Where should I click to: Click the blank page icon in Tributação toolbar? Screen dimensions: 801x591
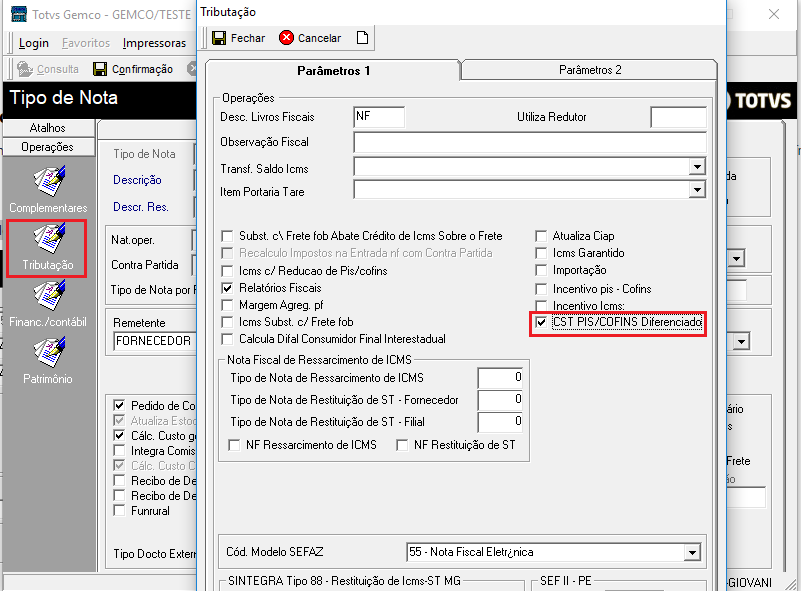[x=362, y=38]
